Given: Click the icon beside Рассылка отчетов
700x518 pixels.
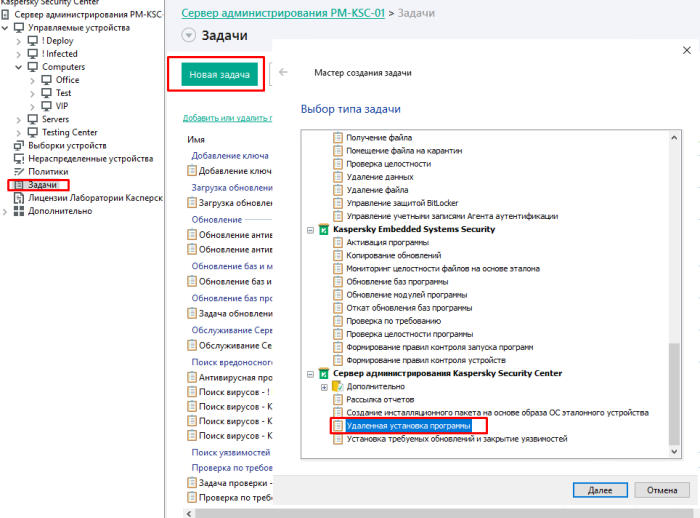Looking at the screenshot, I should coord(338,399).
